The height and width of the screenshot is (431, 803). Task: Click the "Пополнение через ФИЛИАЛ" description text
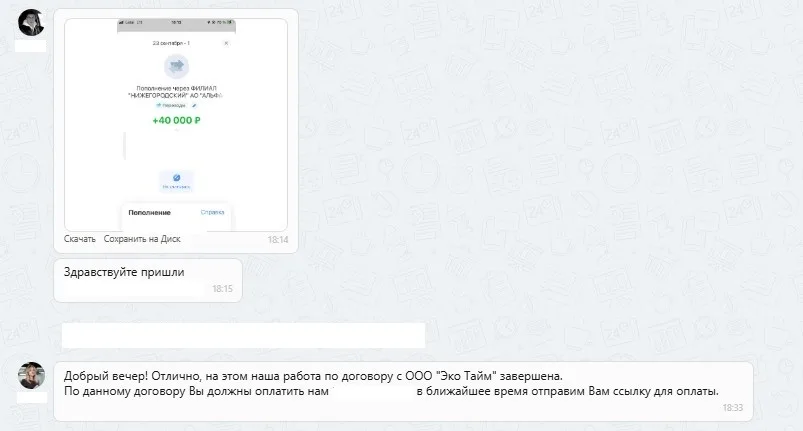176,92
